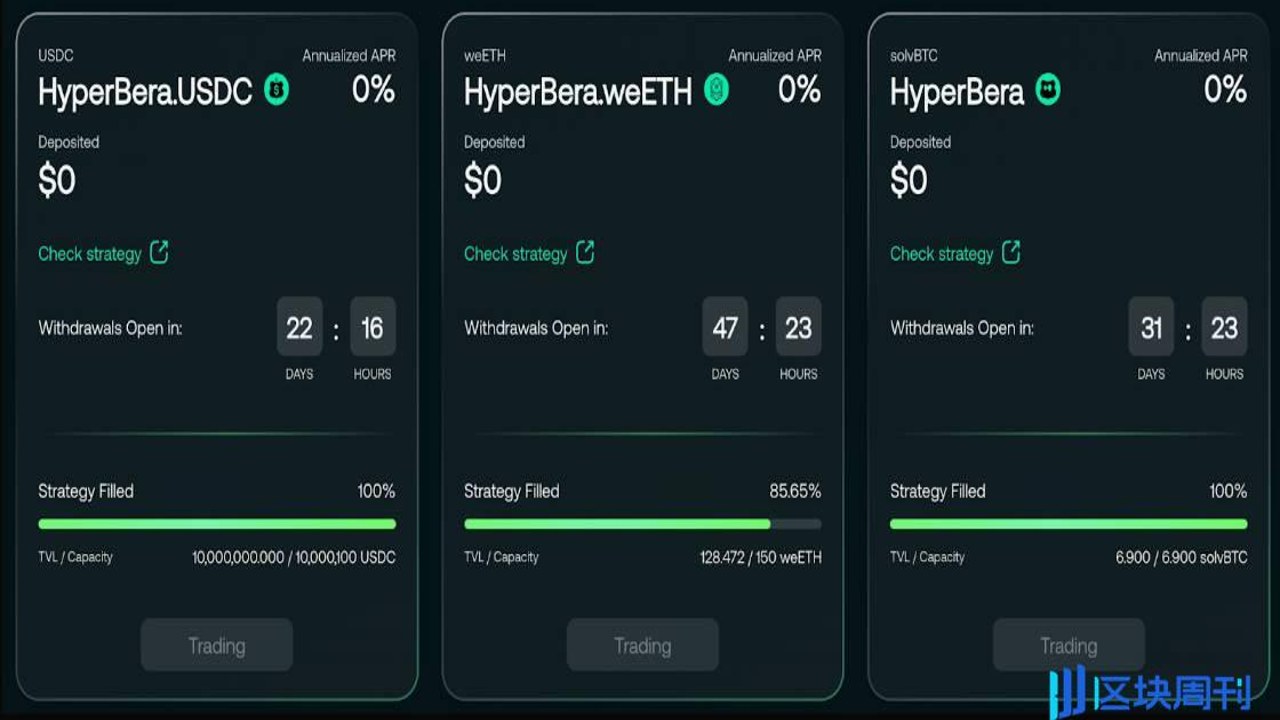Click the 85.65% filled value
Image resolution: width=1280 pixels, height=720 pixels.
click(795, 491)
